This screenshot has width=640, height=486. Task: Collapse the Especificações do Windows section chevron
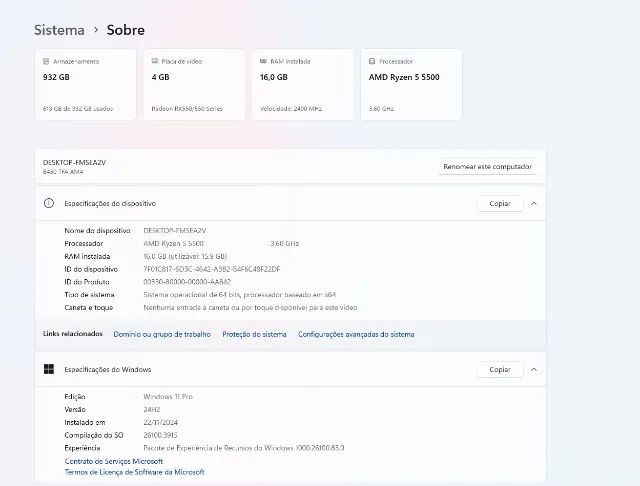pyautogui.click(x=534, y=369)
